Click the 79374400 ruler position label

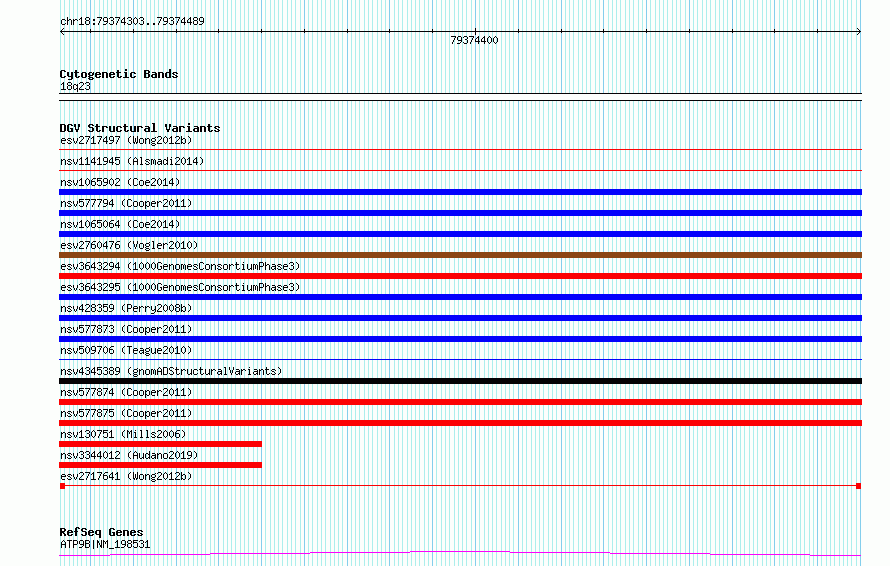click(x=475, y=40)
